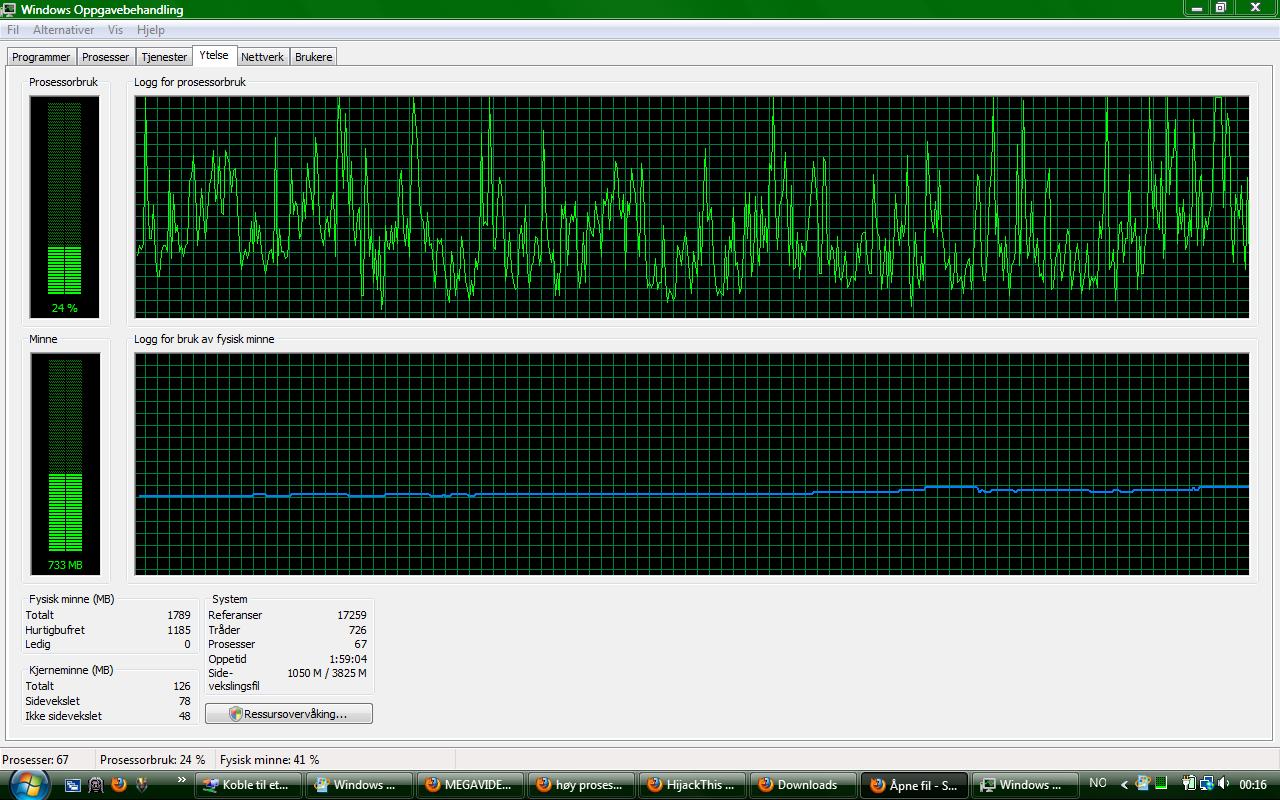Click Hurtigbufret value 1185
This screenshot has width=1280, height=800.
click(179, 631)
